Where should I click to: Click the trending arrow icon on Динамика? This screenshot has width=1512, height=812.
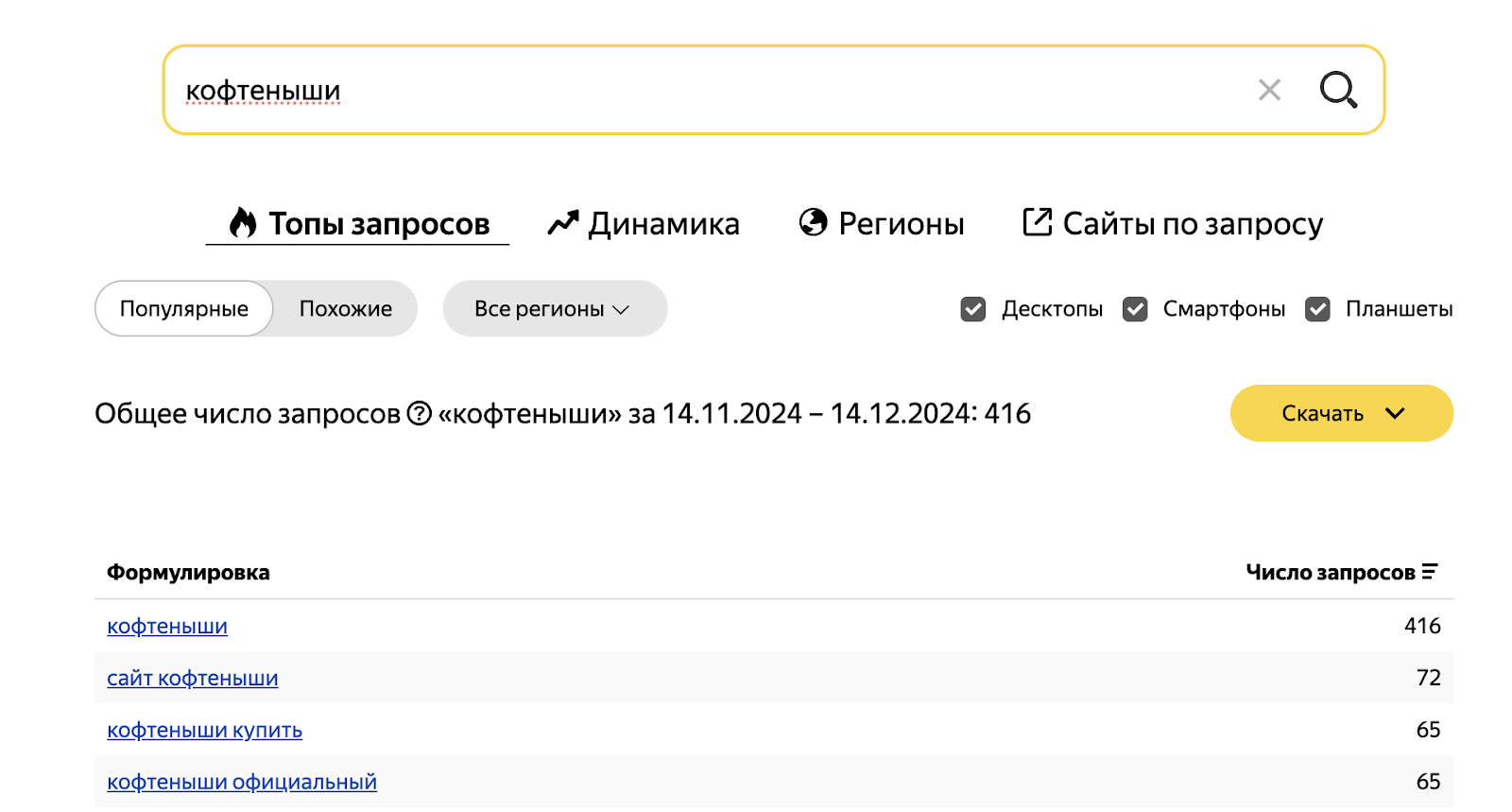(x=562, y=224)
